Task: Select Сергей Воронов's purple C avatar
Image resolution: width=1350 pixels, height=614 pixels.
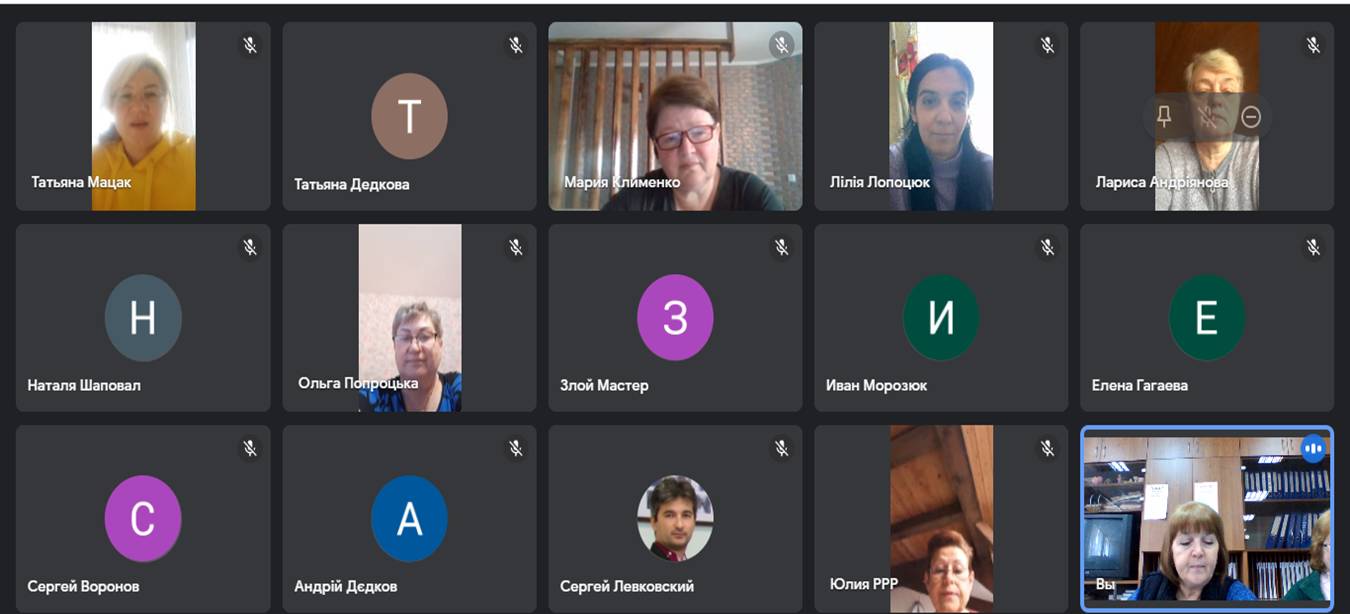Action: click(x=143, y=519)
